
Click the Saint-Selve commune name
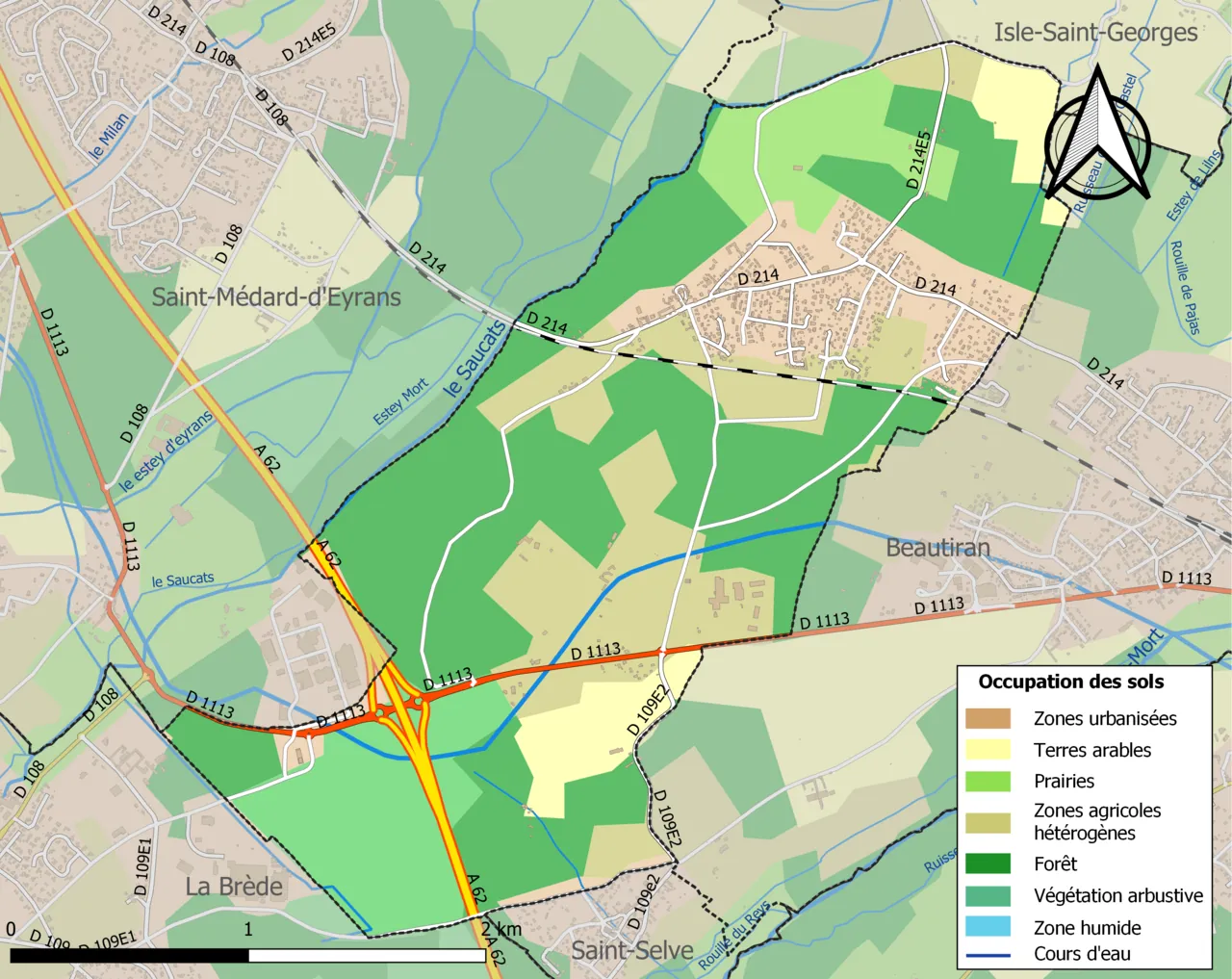pos(632,950)
